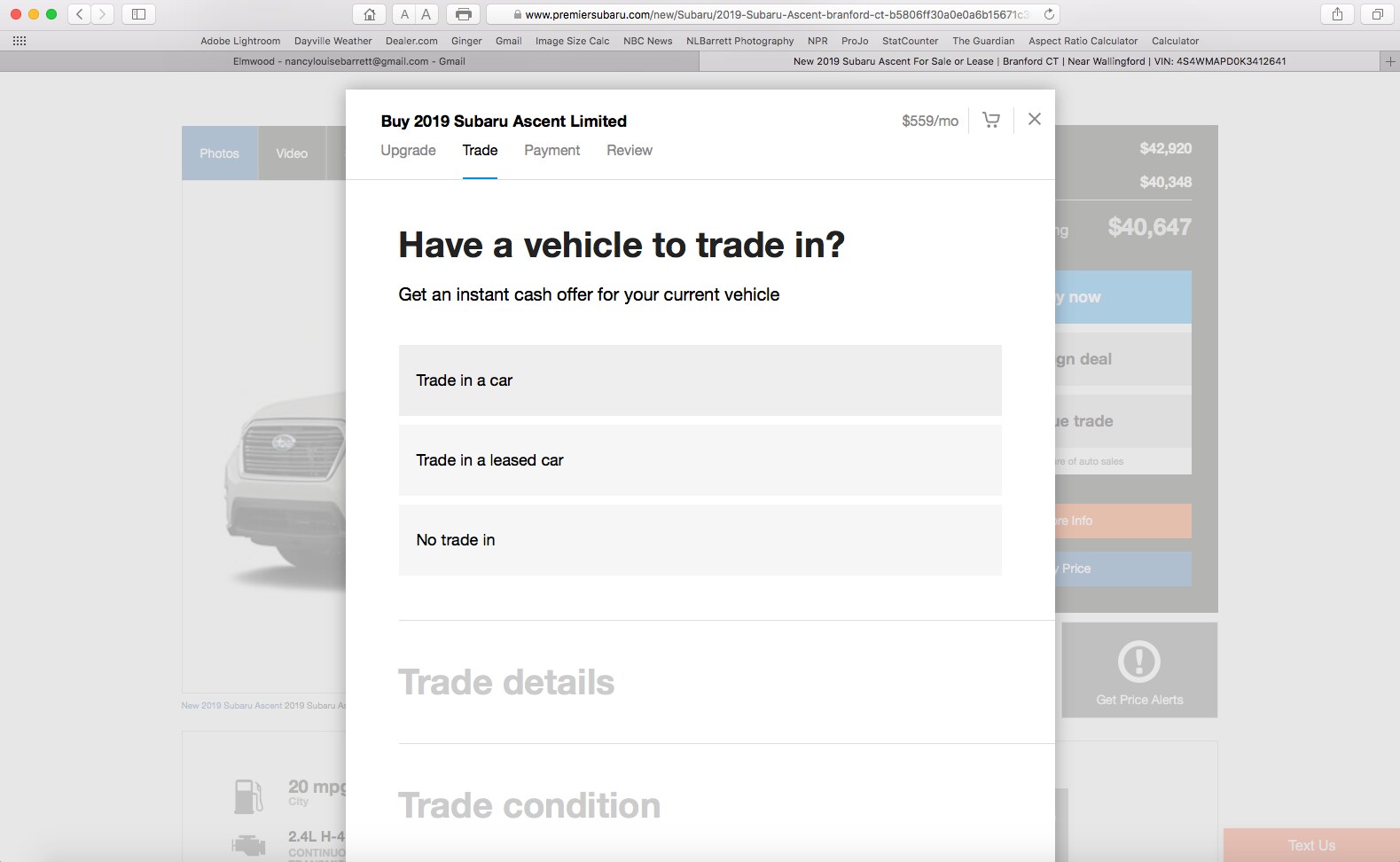
Task: Click the engine icon beside 2.4L
Action: [248, 845]
